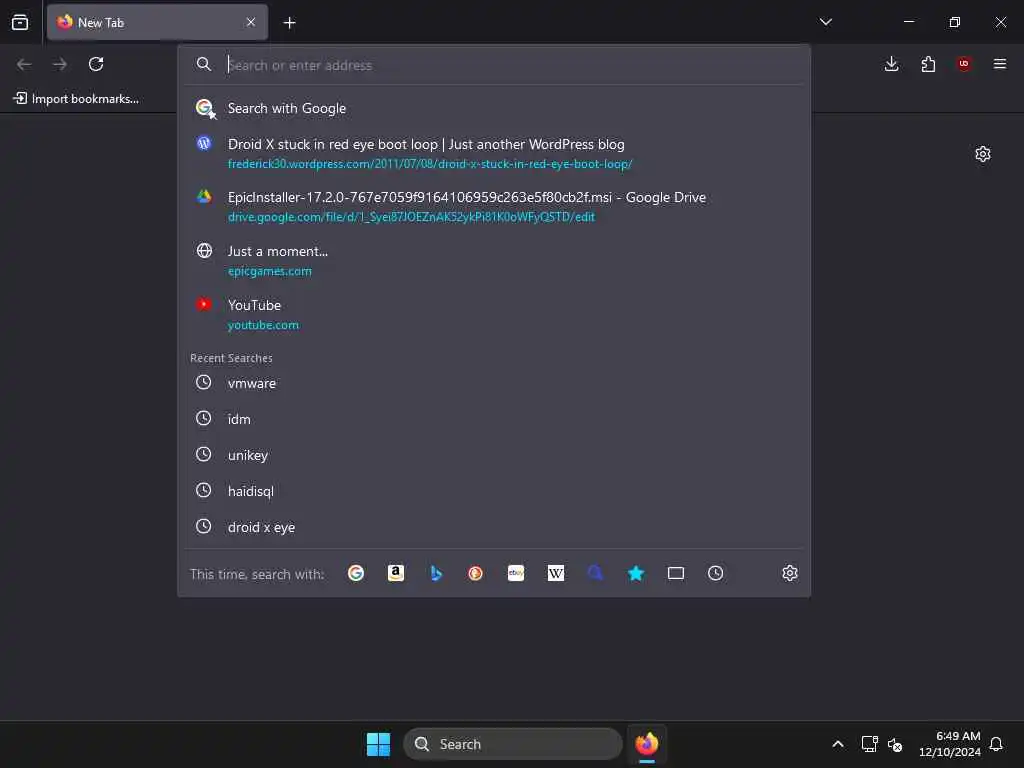Show hidden system tray icons

pyautogui.click(x=838, y=744)
